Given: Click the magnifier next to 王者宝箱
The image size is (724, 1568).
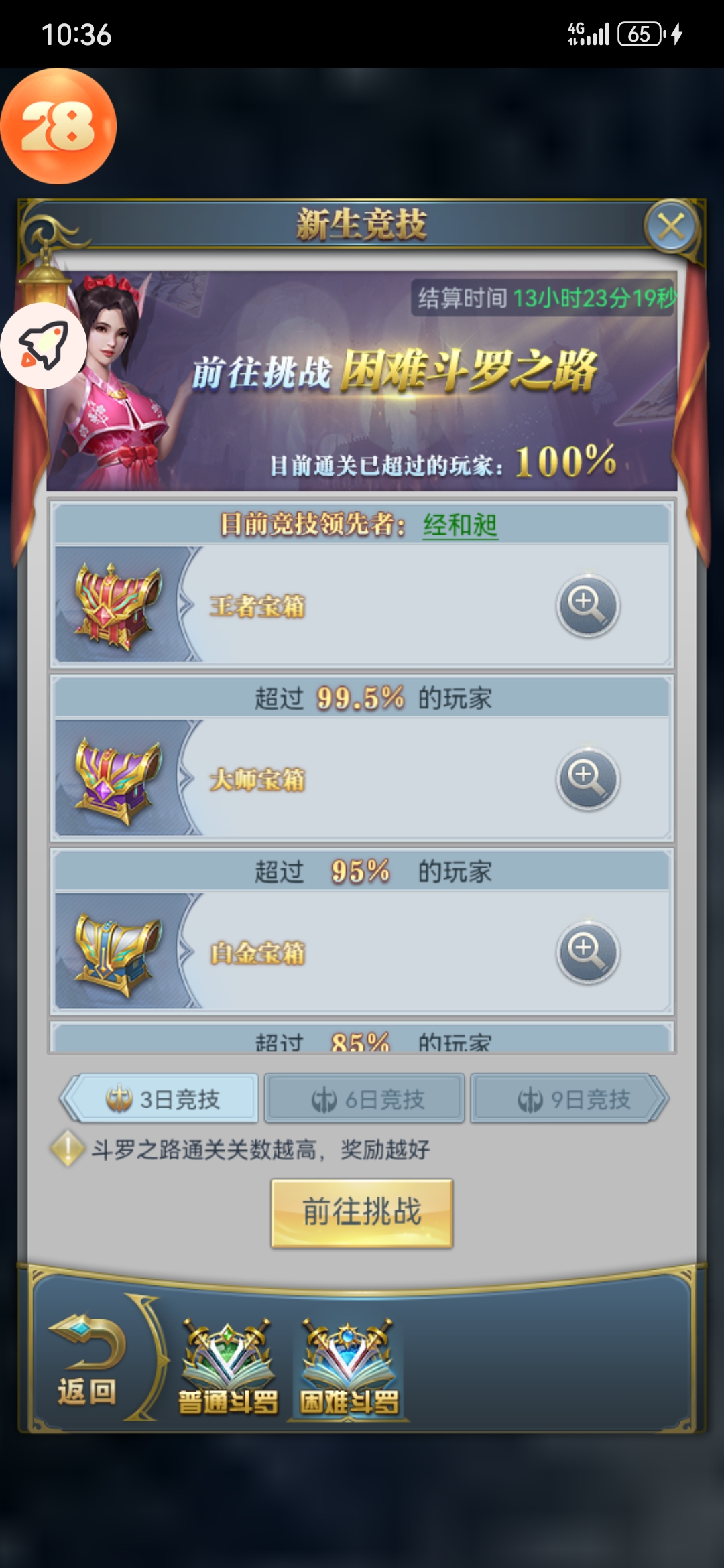Looking at the screenshot, I should coord(588,605).
